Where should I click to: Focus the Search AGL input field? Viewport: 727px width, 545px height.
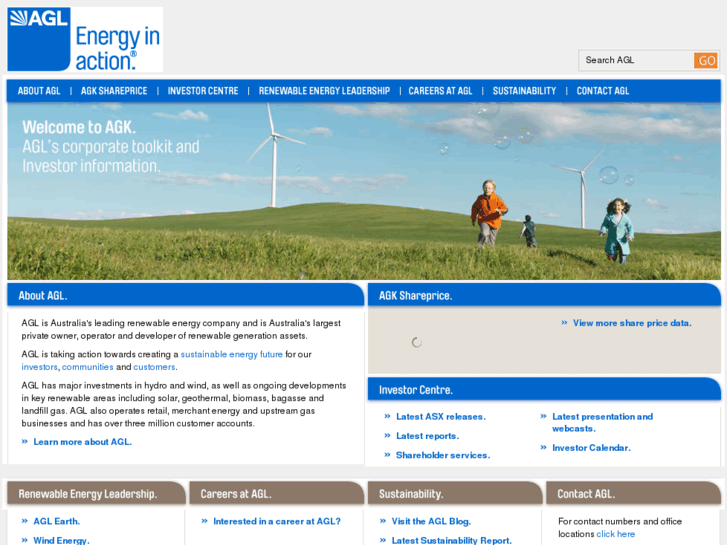point(636,60)
